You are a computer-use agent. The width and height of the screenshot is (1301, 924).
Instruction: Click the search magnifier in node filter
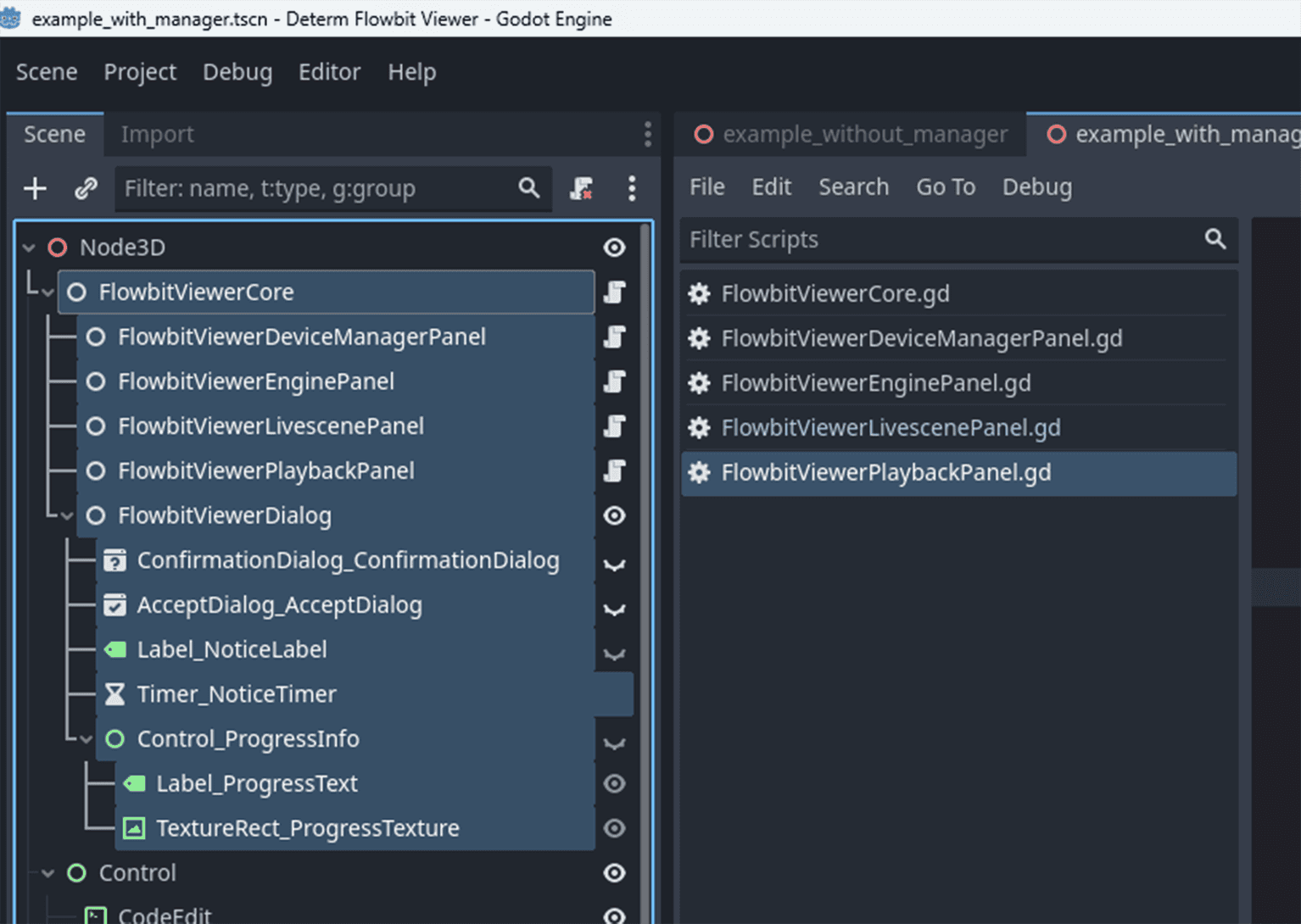[529, 187]
